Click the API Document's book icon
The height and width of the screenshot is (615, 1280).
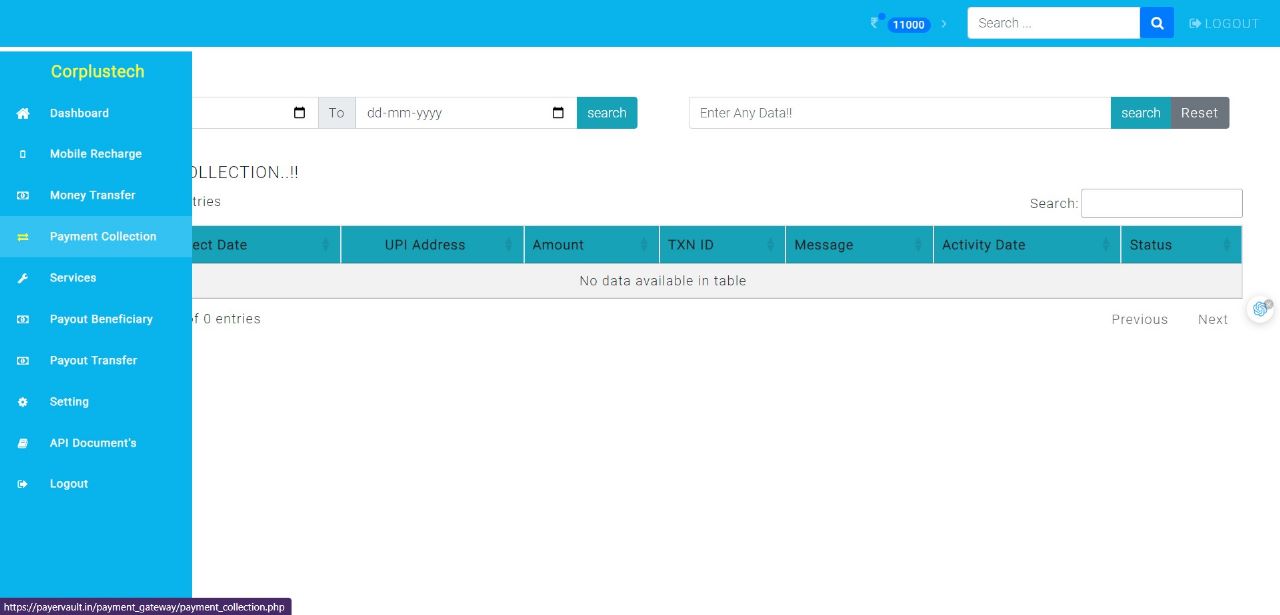(x=23, y=443)
